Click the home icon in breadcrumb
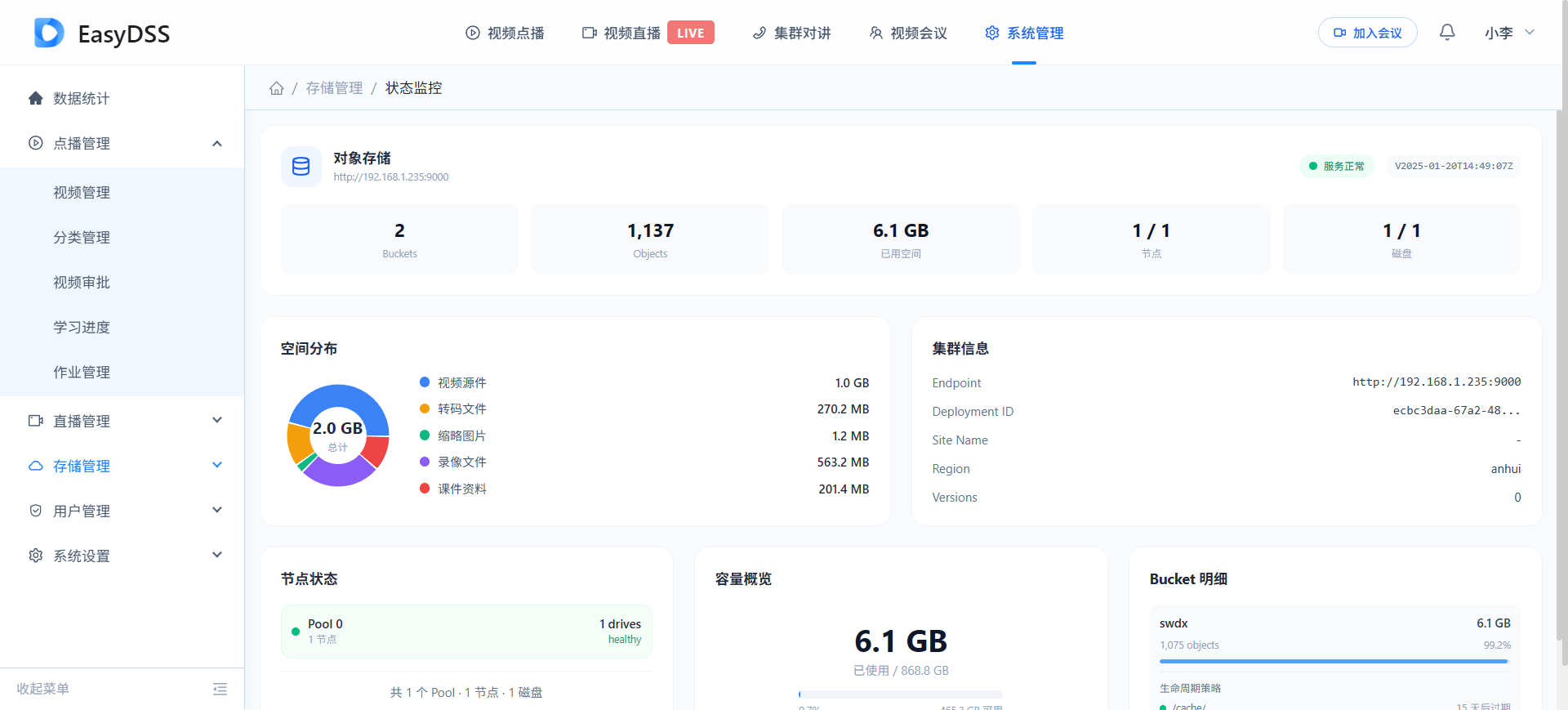 (277, 88)
